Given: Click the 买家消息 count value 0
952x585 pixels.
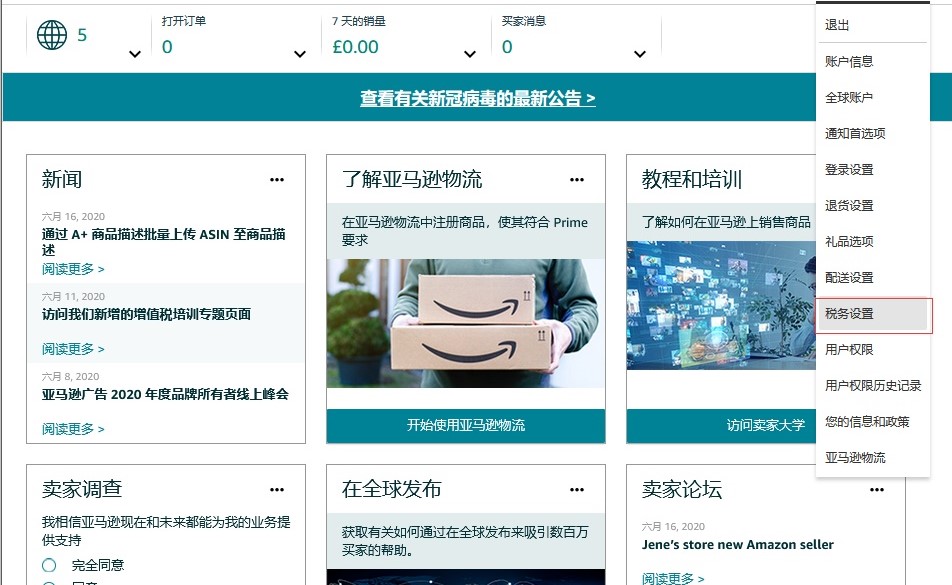Looking at the screenshot, I should [507, 47].
